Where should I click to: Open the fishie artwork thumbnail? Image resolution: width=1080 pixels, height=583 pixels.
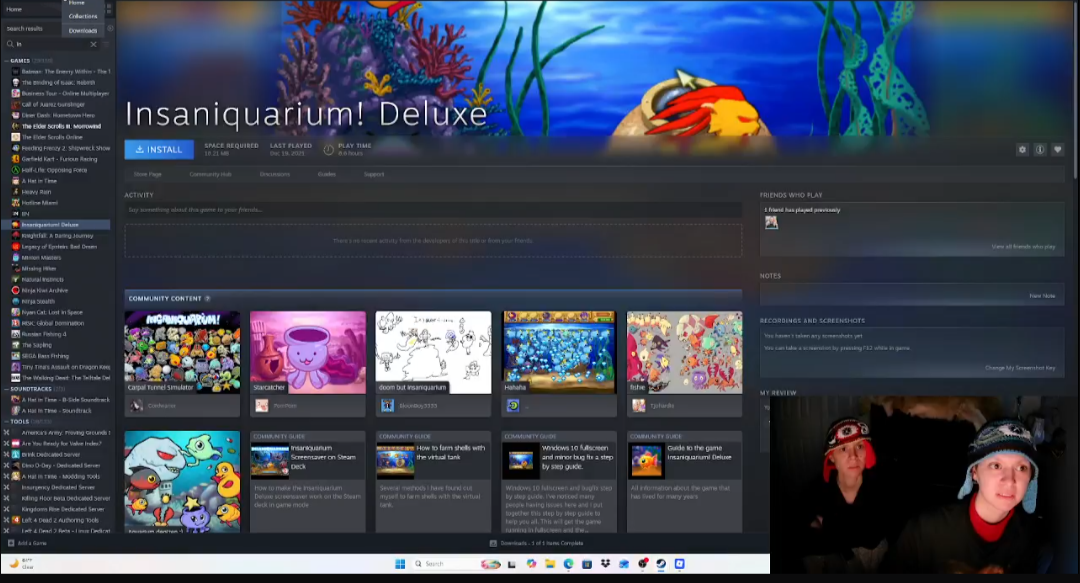coord(685,352)
